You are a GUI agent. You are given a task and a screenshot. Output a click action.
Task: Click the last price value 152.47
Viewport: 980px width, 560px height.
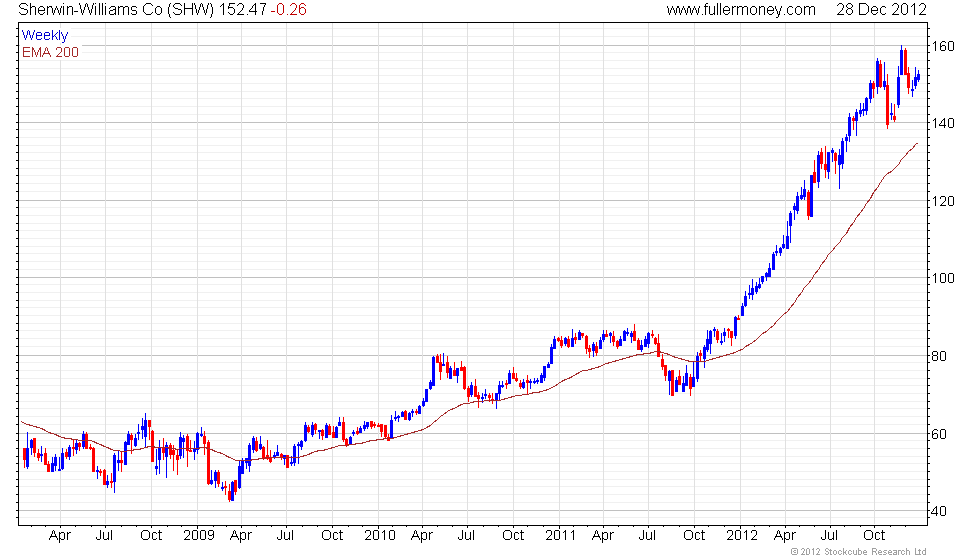[x=242, y=9]
